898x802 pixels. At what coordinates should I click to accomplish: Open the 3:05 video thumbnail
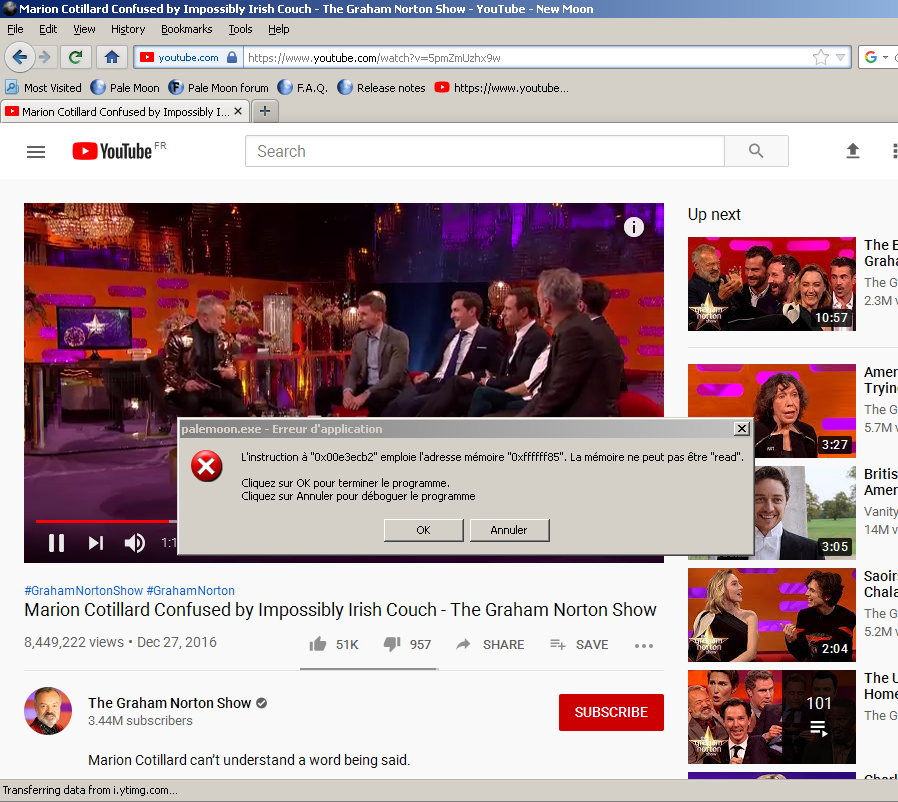click(805, 513)
